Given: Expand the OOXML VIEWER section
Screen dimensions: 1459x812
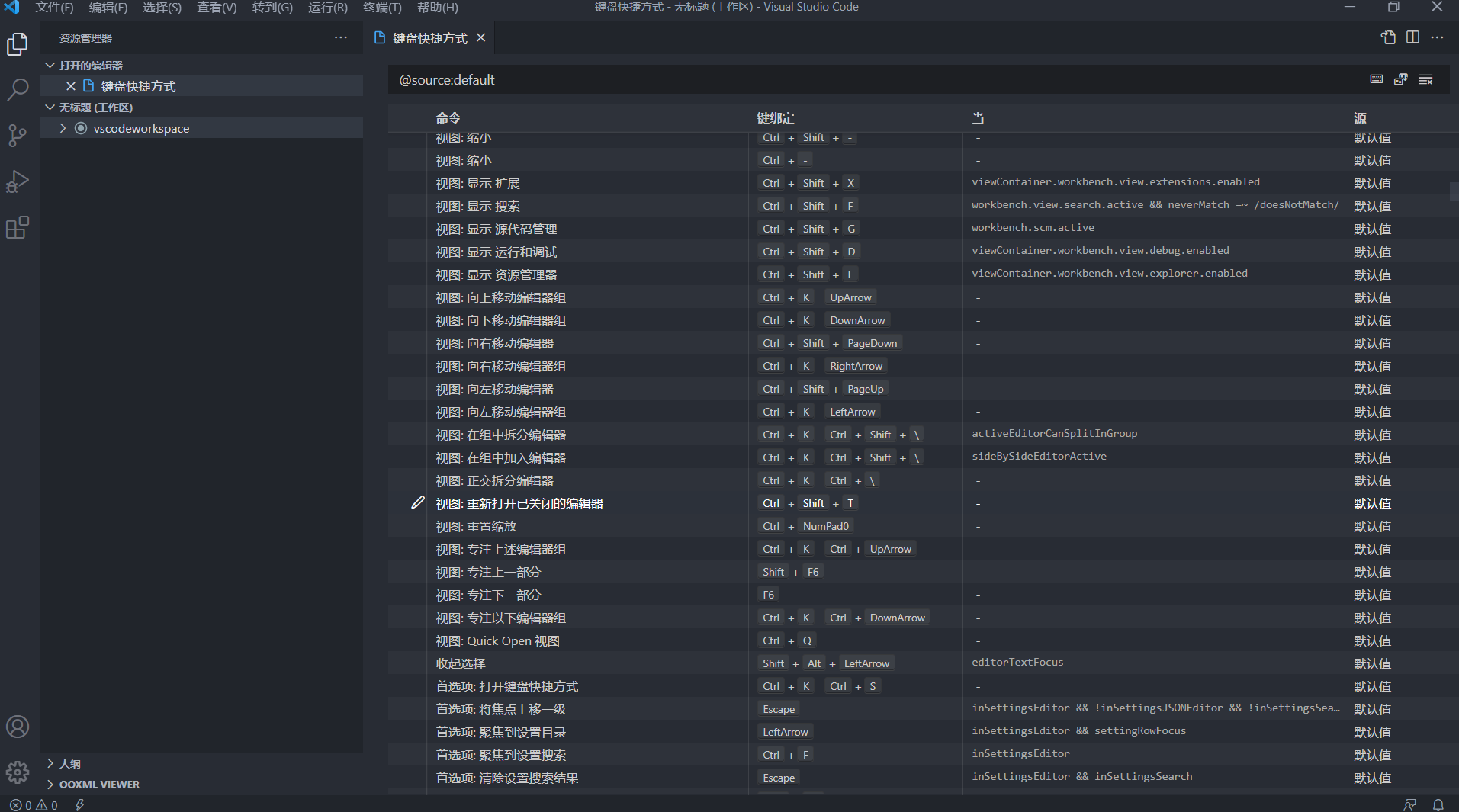Looking at the screenshot, I should [x=202, y=784].
